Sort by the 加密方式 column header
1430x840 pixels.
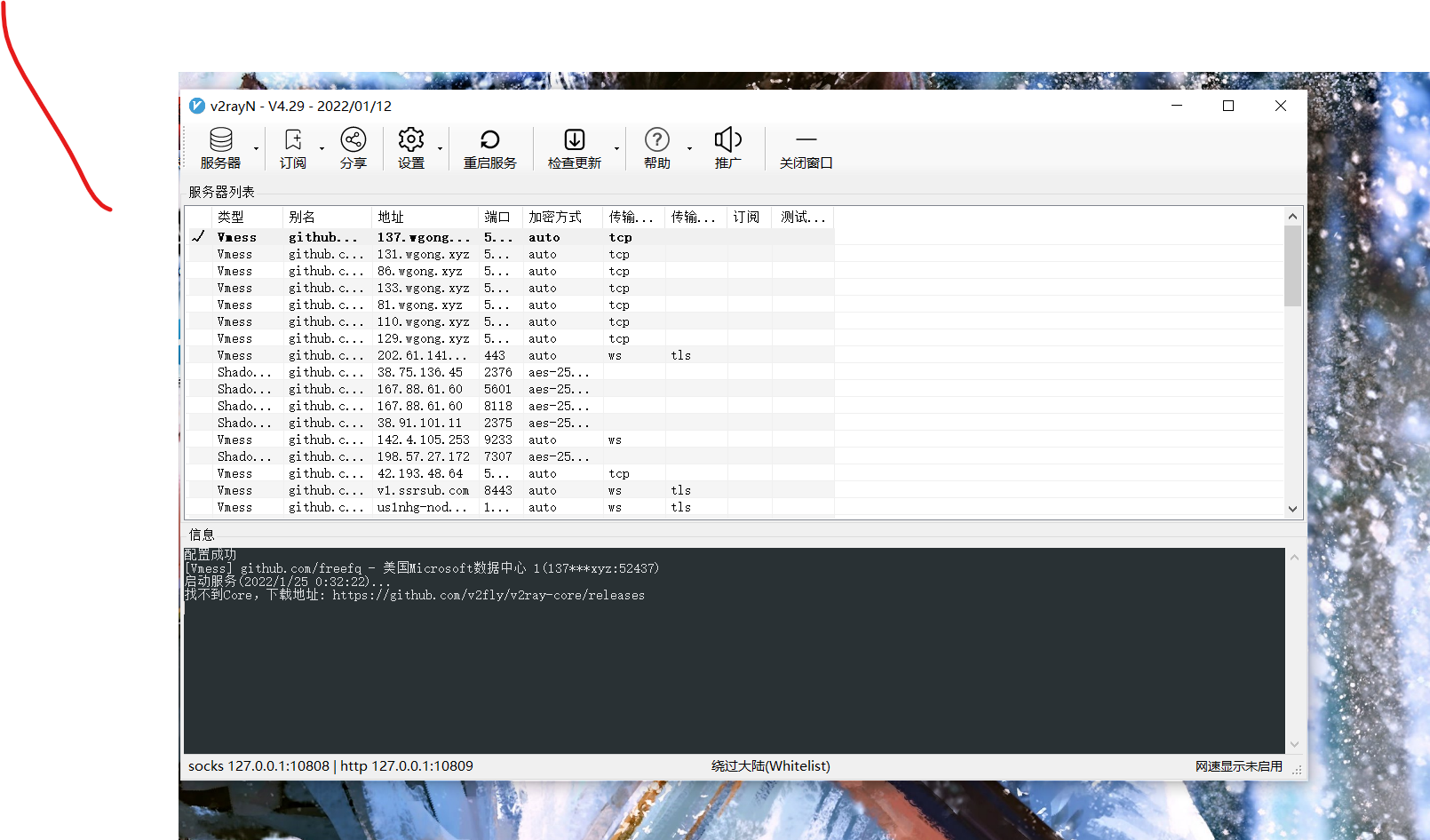point(562,217)
